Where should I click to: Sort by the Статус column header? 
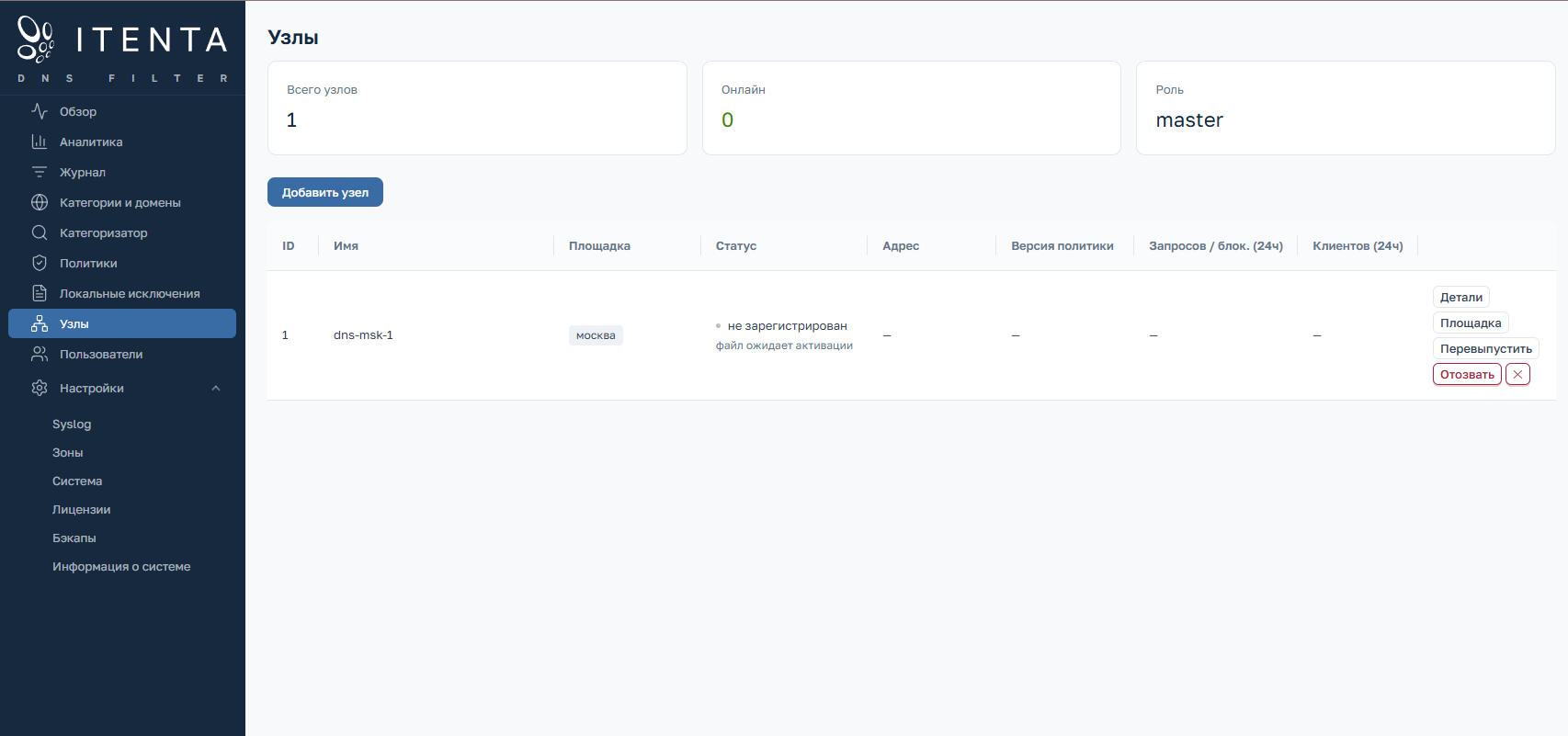pyautogui.click(x=736, y=245)
